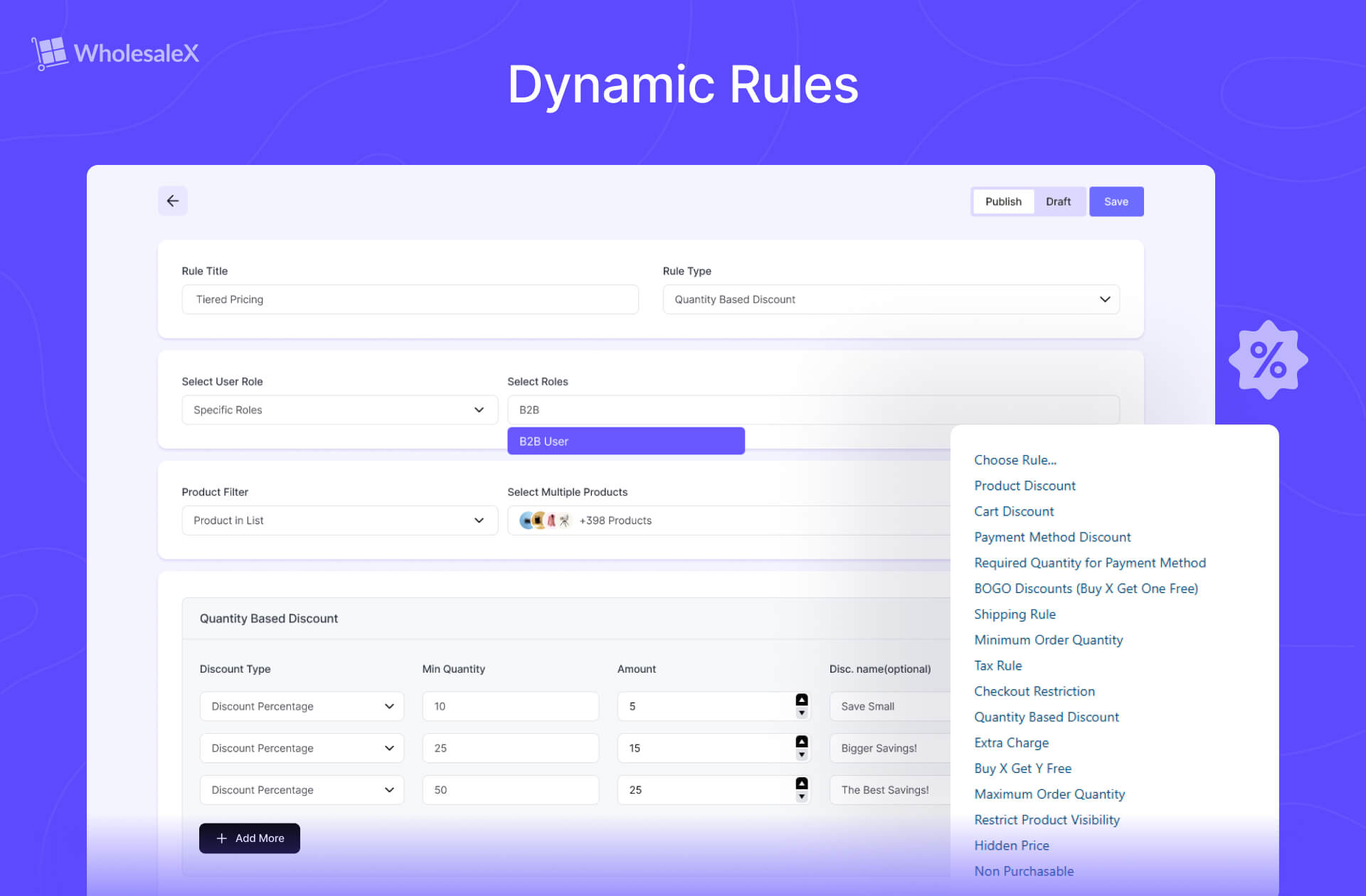Select Publish to activate the rule
The image size is (1366, 896).
pos(1002,201)
